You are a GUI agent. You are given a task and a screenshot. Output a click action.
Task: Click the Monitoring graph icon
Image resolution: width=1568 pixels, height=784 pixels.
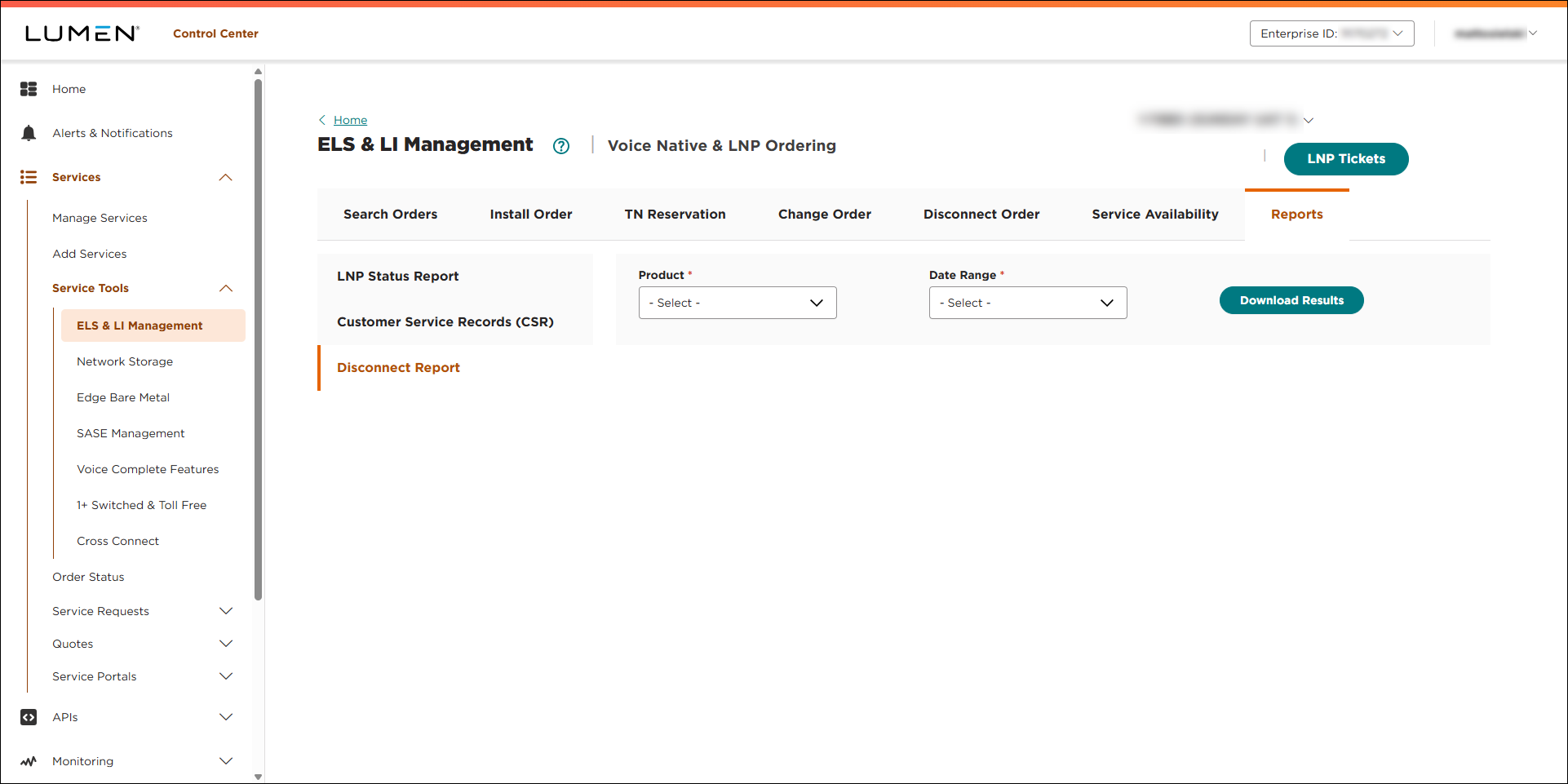pyautogui.click(x=29, y=760)
